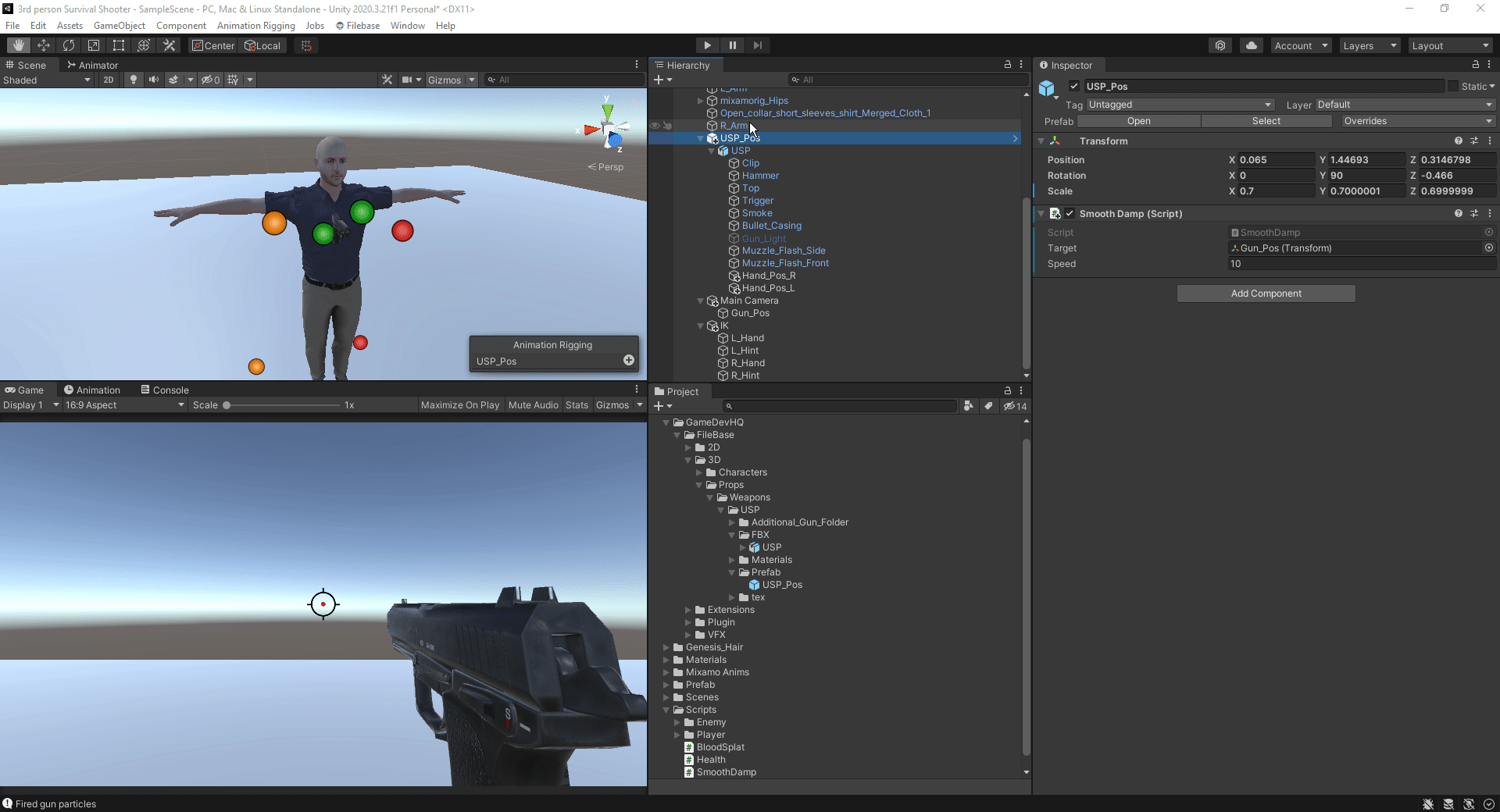1500x812 pixels.
Task: Toggle Mute Audio in Game view
Action: click(534, 405)
